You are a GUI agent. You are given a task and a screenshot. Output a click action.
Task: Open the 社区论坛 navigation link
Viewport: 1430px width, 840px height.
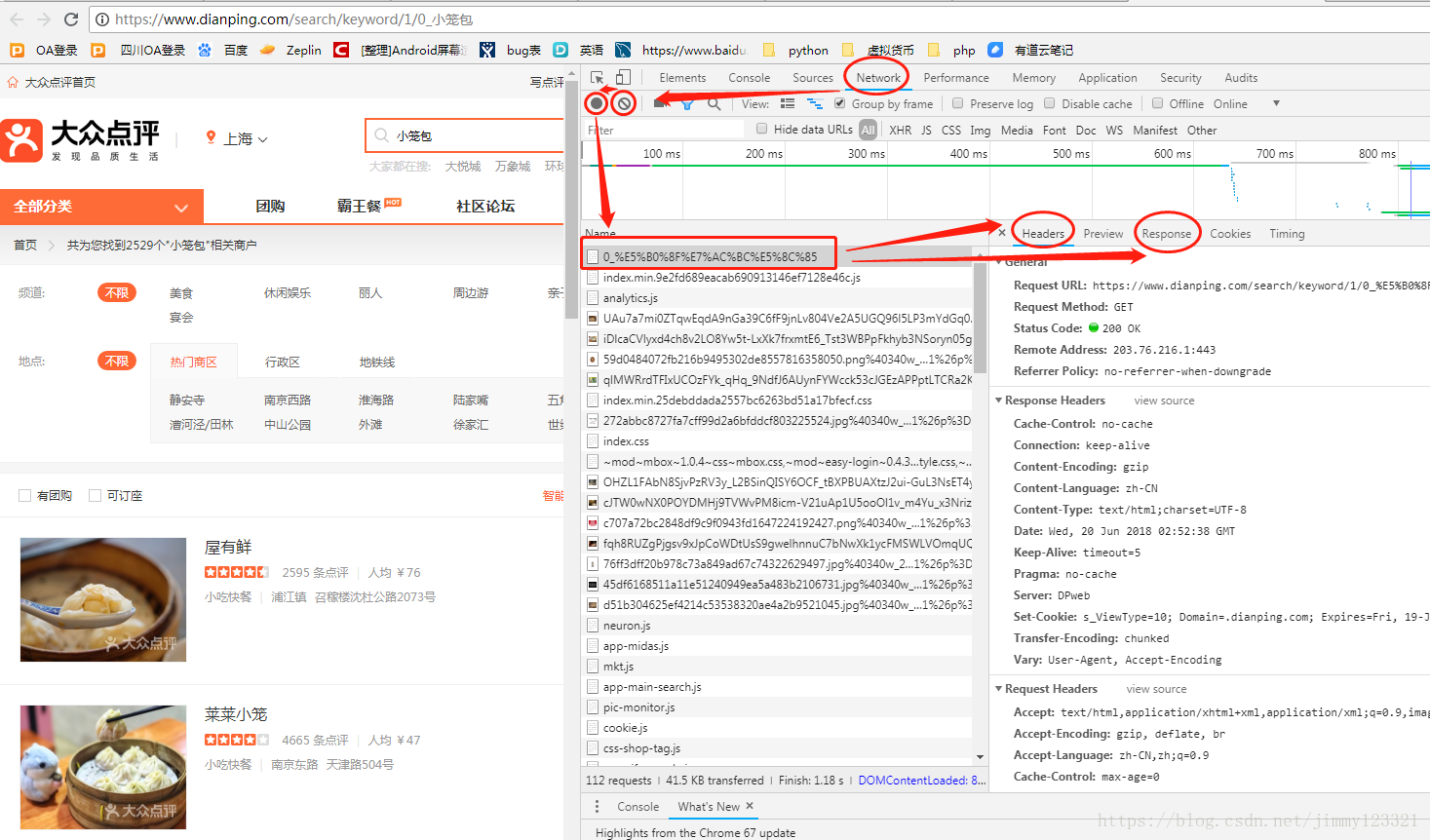pyautogui.click(x=484, y=206)
